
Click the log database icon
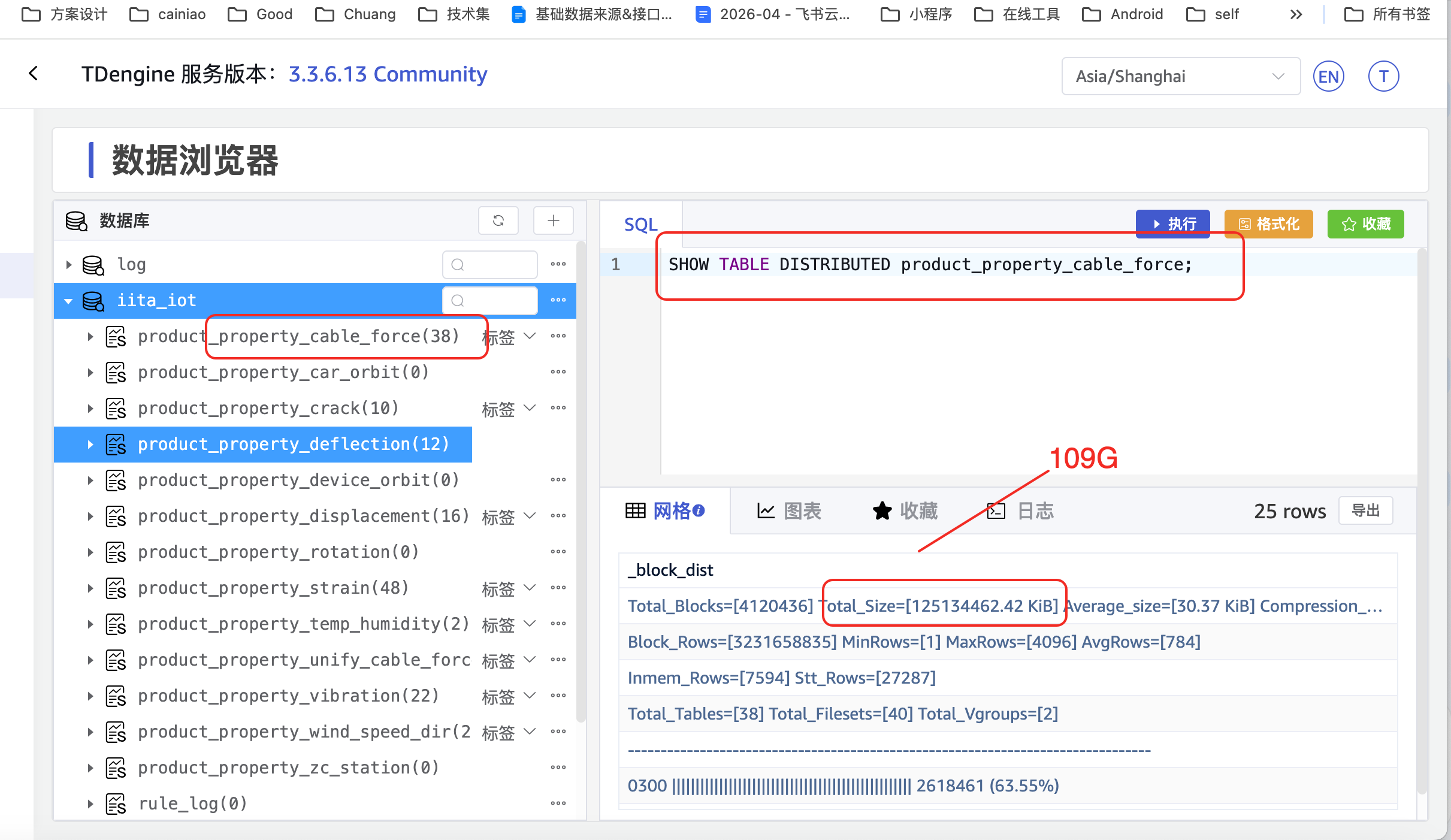point(93,265)
